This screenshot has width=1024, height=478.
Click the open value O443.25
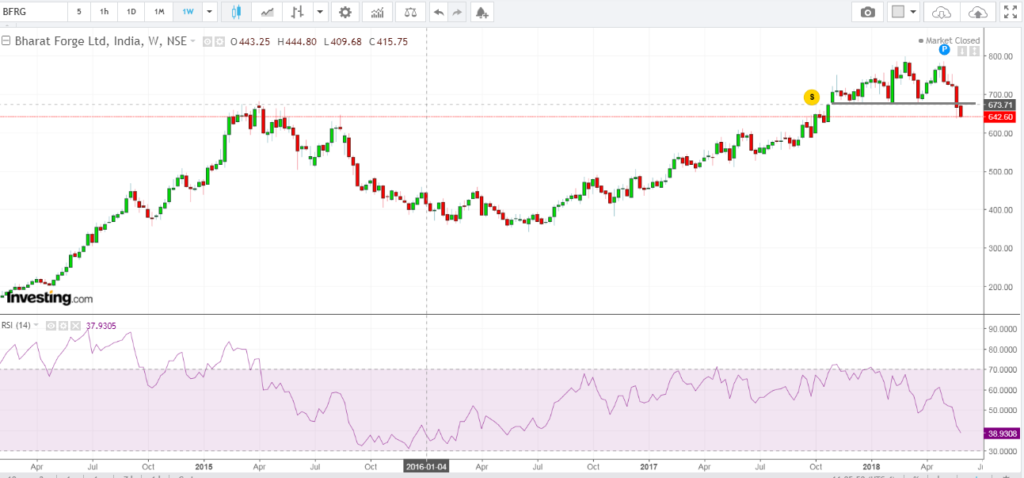tap(250, 41)
